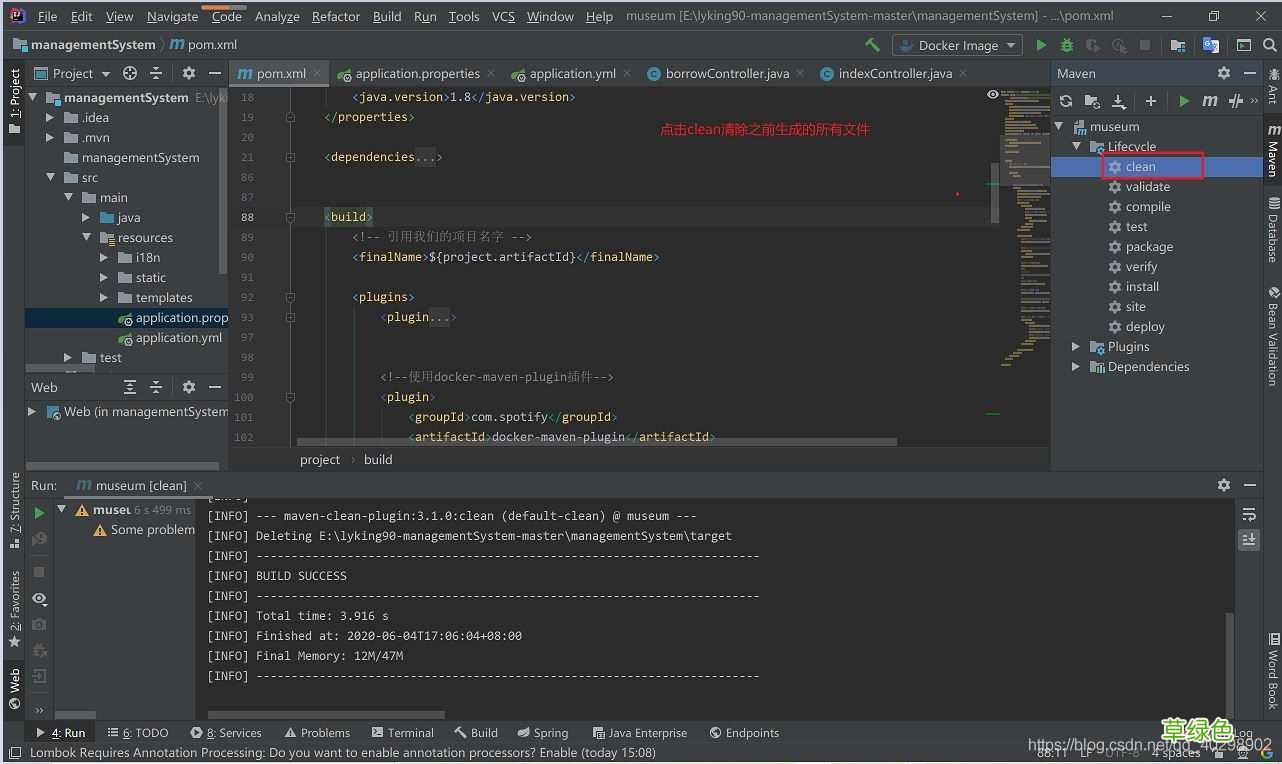
Task: Execute Maven goal with the m icon
Action: [x=1210, y=101]
